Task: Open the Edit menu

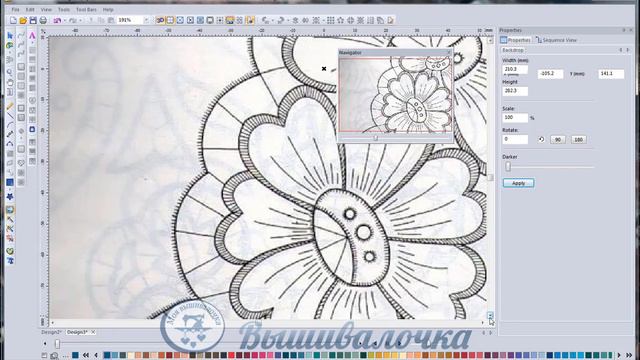Action: click(x=30, y=9)
